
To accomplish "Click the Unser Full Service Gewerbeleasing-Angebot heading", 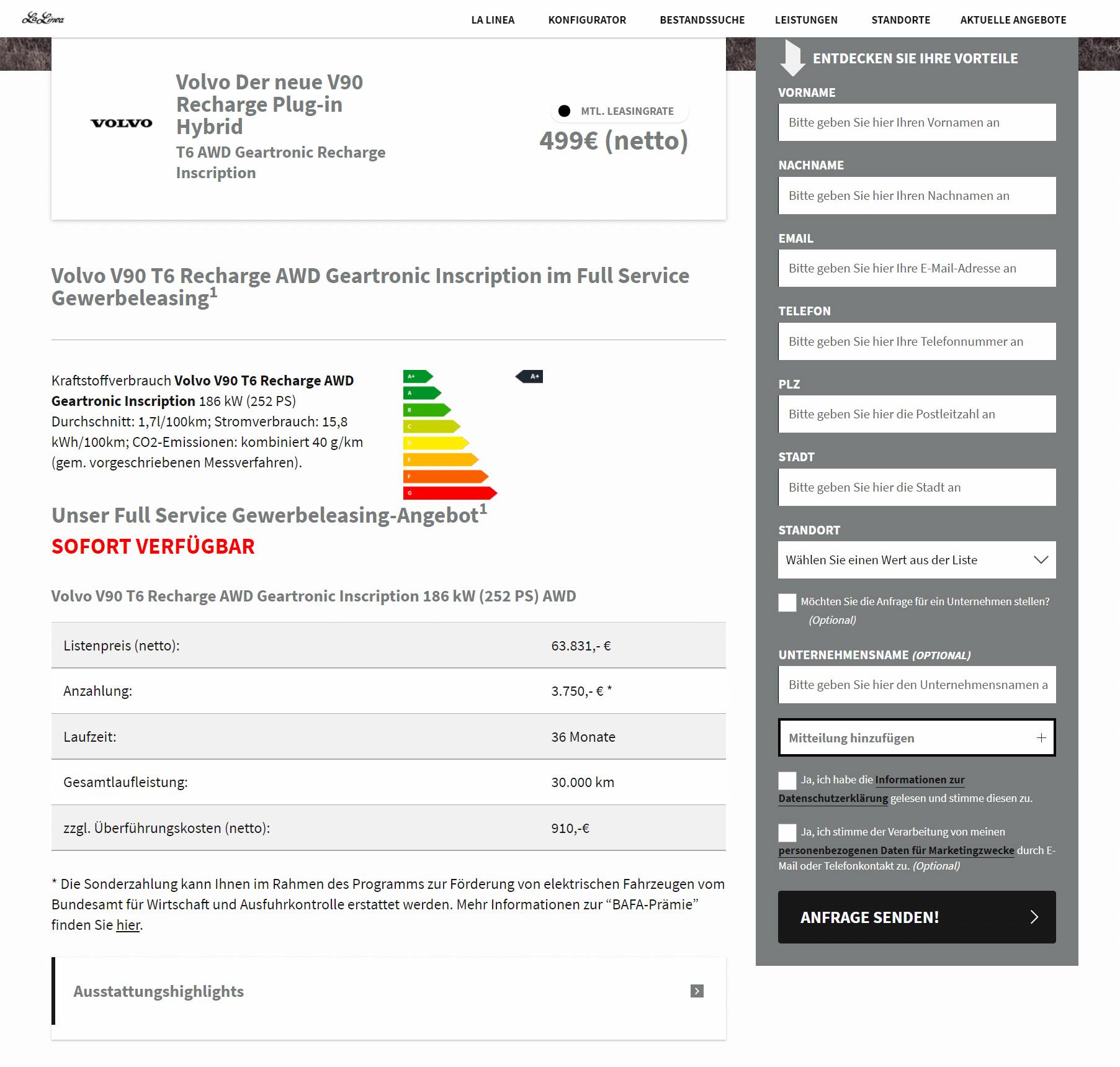I will coord(269,515).
